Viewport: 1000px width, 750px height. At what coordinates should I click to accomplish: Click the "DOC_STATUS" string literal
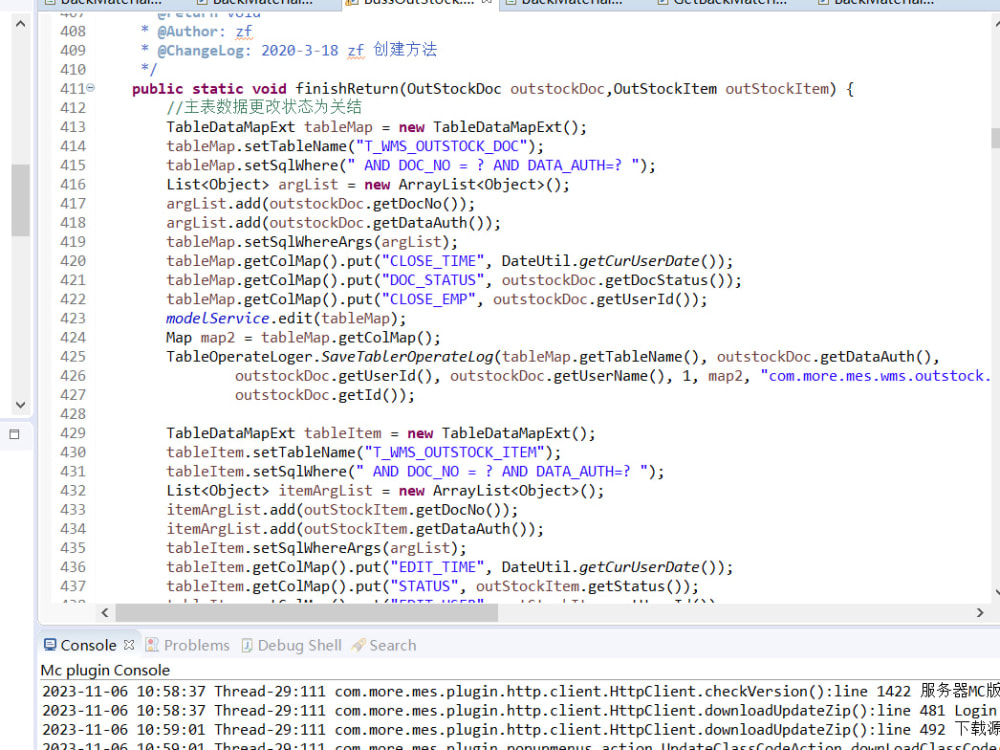click(432, 280)
